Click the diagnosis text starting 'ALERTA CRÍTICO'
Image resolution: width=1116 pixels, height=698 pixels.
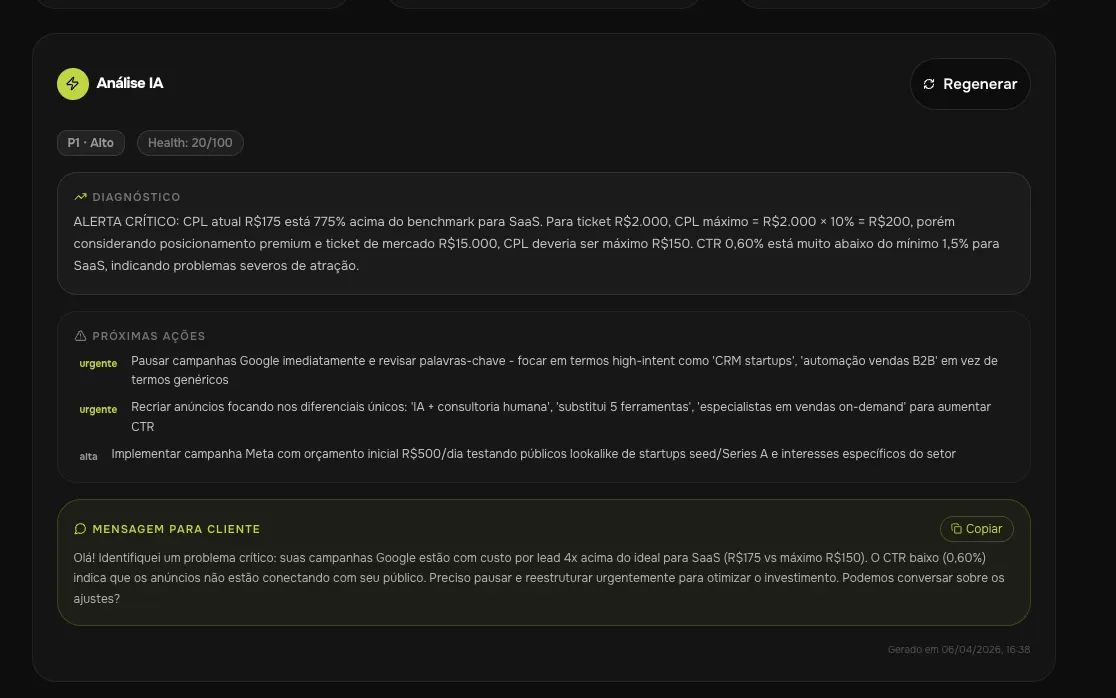point(536,243)
